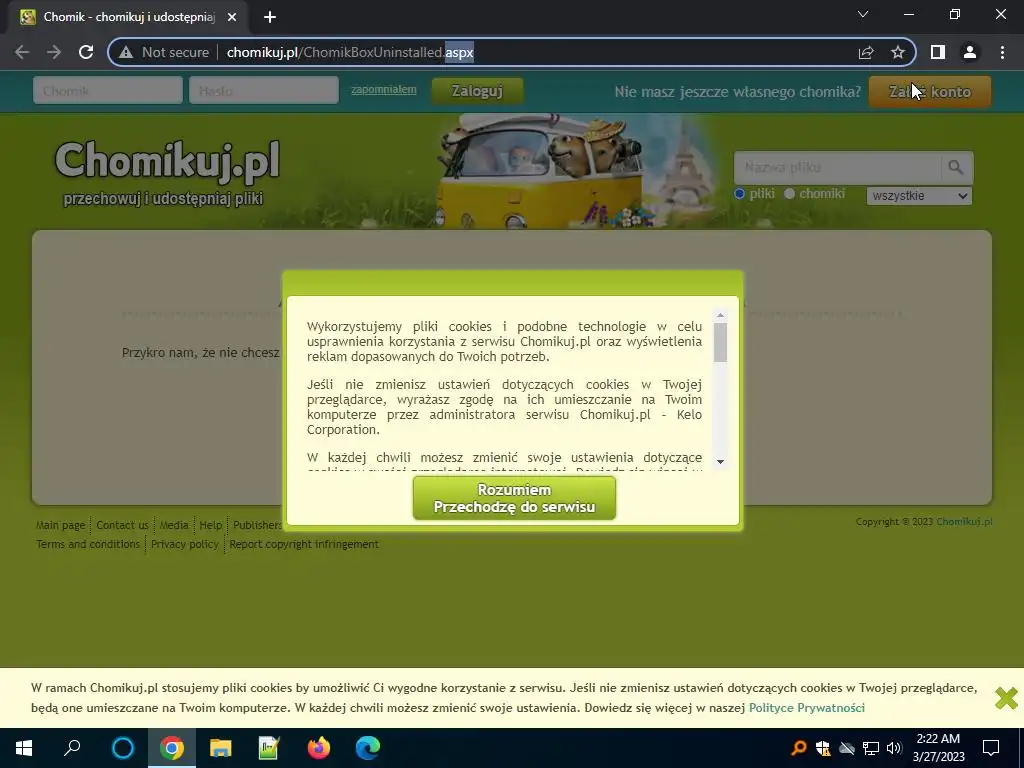
Task: Click 'Rozumiem Przechodzę do serwisu' button
Action: [514, 498]
